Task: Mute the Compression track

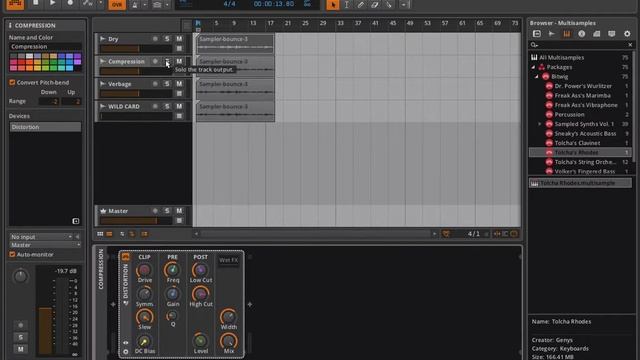Action: [x=179, y=61]
